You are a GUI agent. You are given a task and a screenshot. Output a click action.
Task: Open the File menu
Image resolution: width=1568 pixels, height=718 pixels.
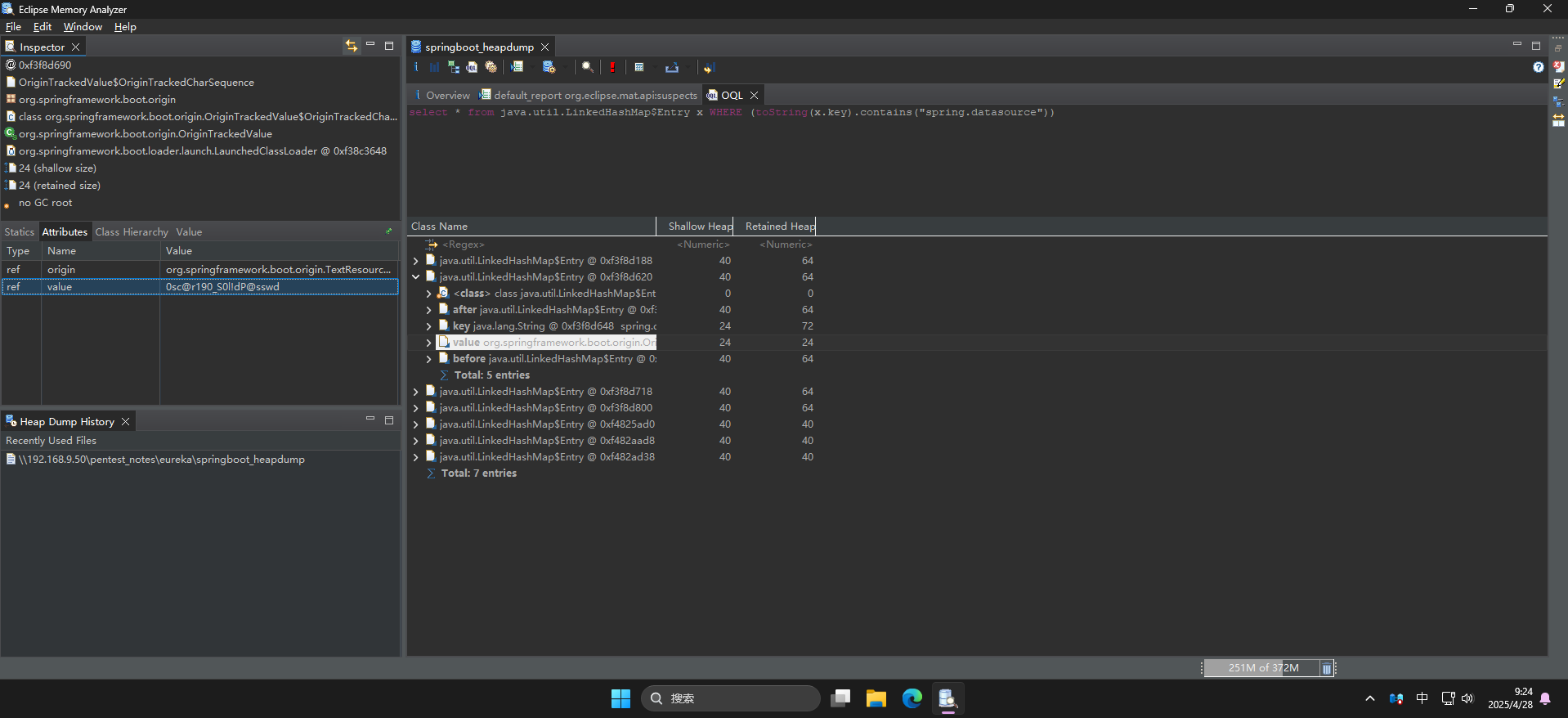13,27
